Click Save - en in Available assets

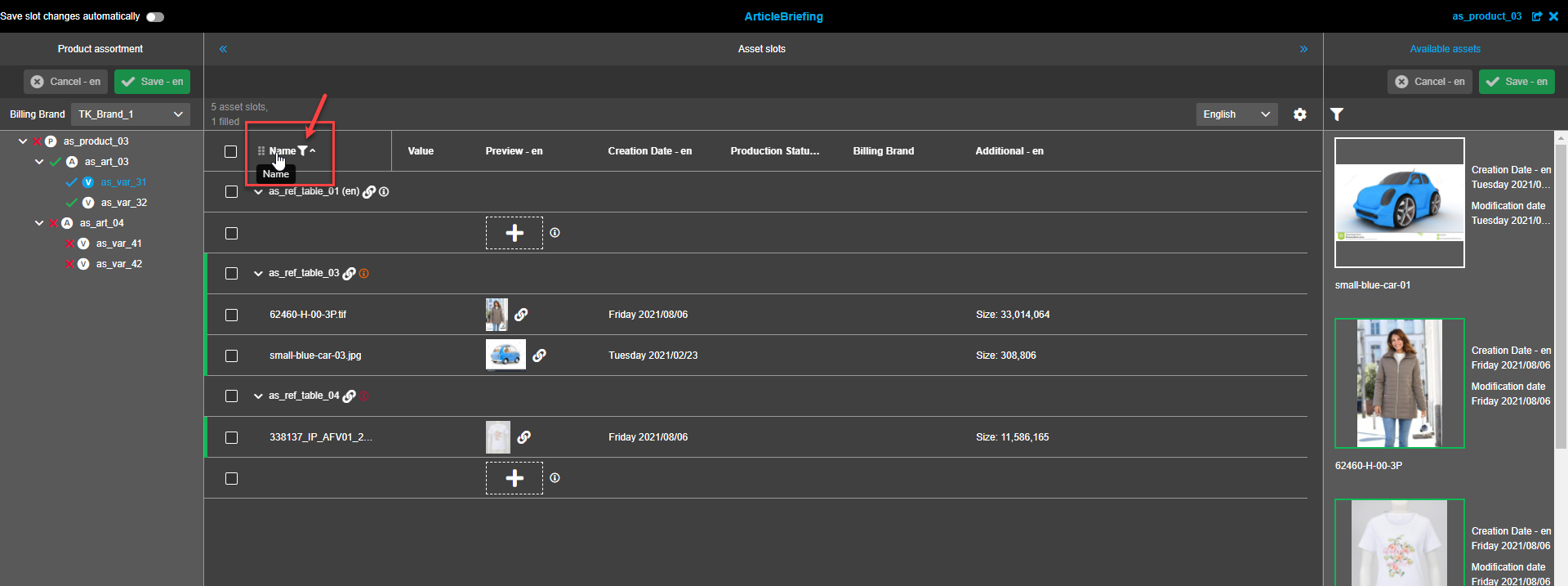pyautogui.click(x=1517, y=82)
